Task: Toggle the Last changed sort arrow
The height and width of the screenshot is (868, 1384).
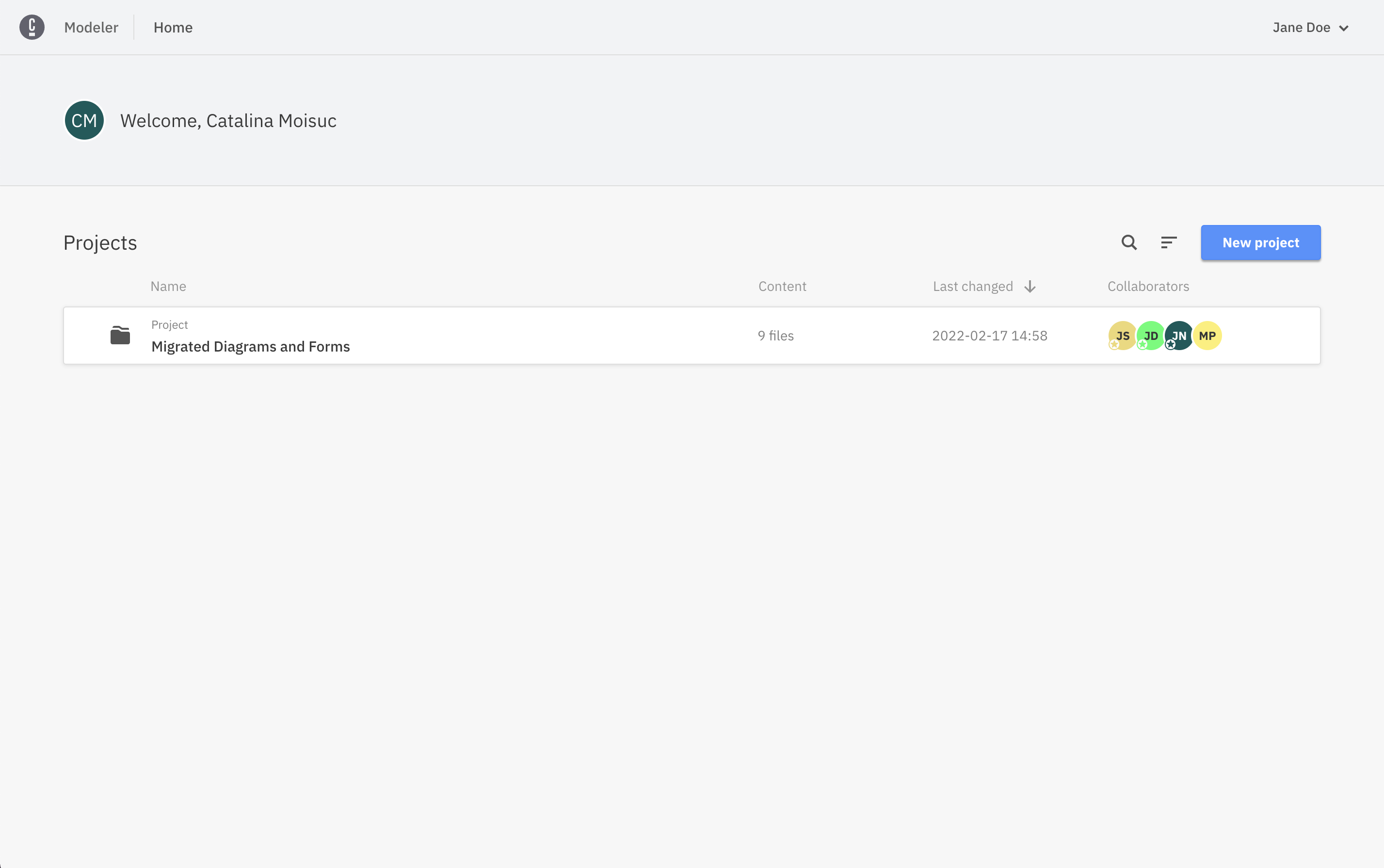Action: [1030, 287]
